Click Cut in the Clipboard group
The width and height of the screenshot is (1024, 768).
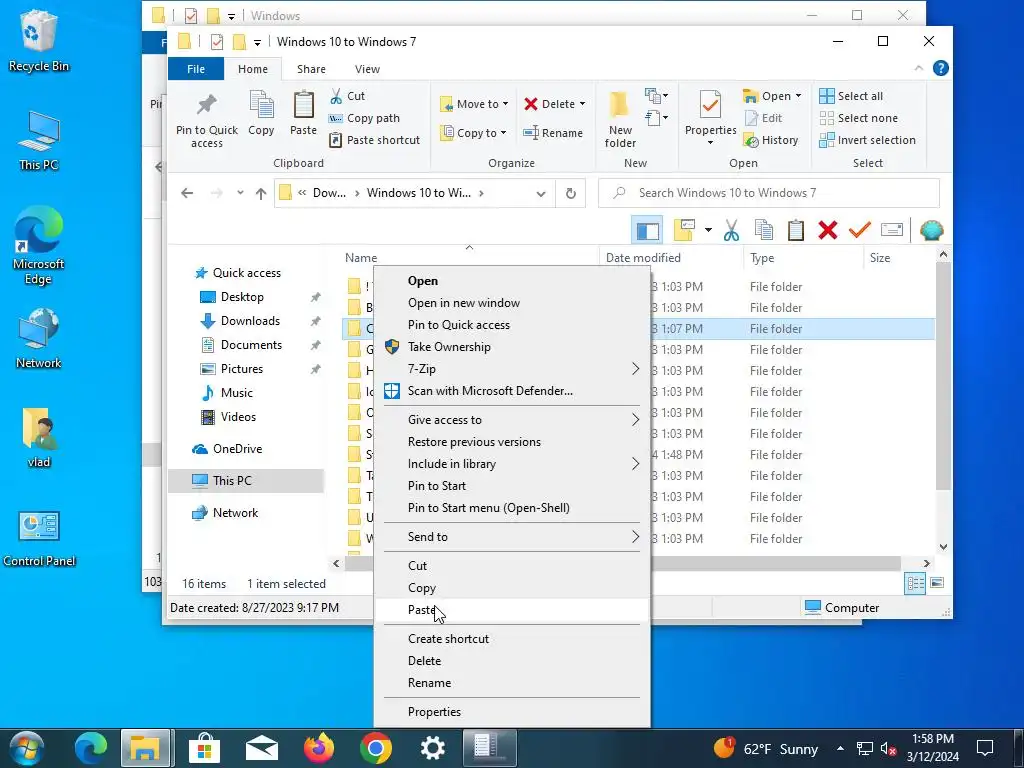[347, 96]
